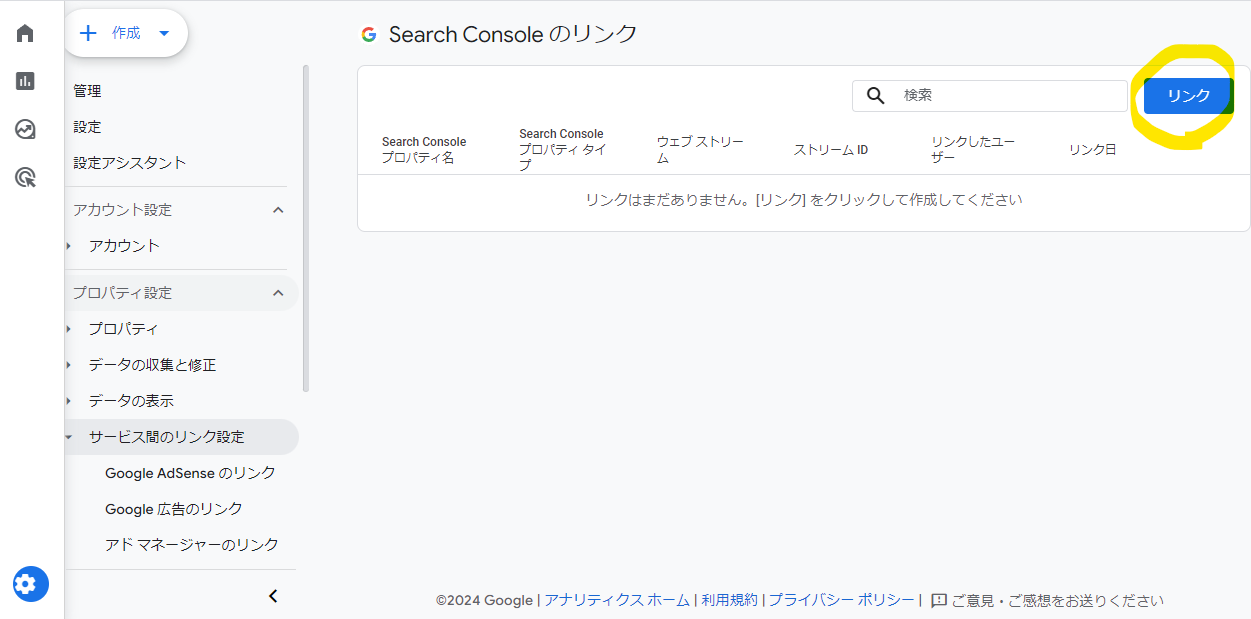Expand the データの収集と修正 arrow
The image size is (1251, 619).
[69, 365]
